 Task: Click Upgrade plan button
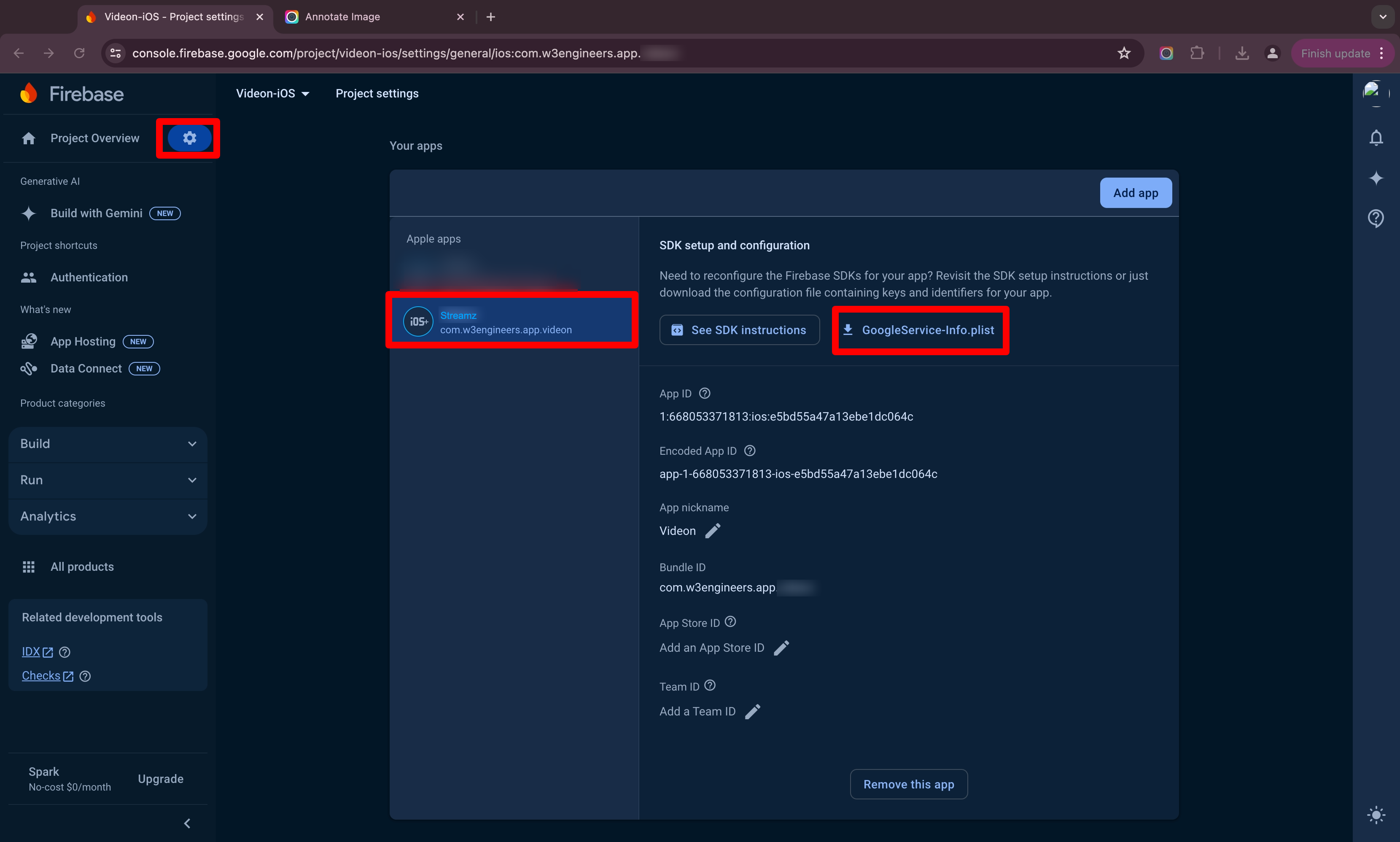click(161, 779)
